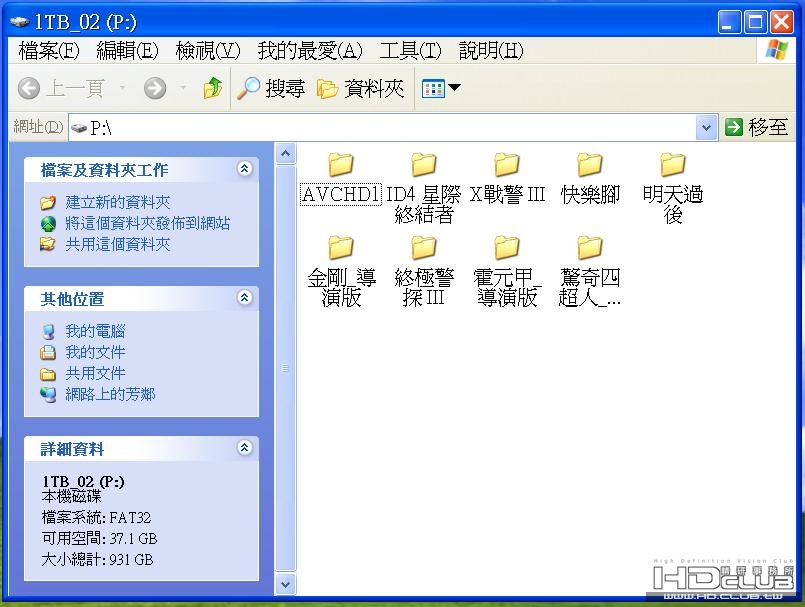Click the task pane scrollbar thumb
This screenshot has width=805, height=607.
point(285,368)
